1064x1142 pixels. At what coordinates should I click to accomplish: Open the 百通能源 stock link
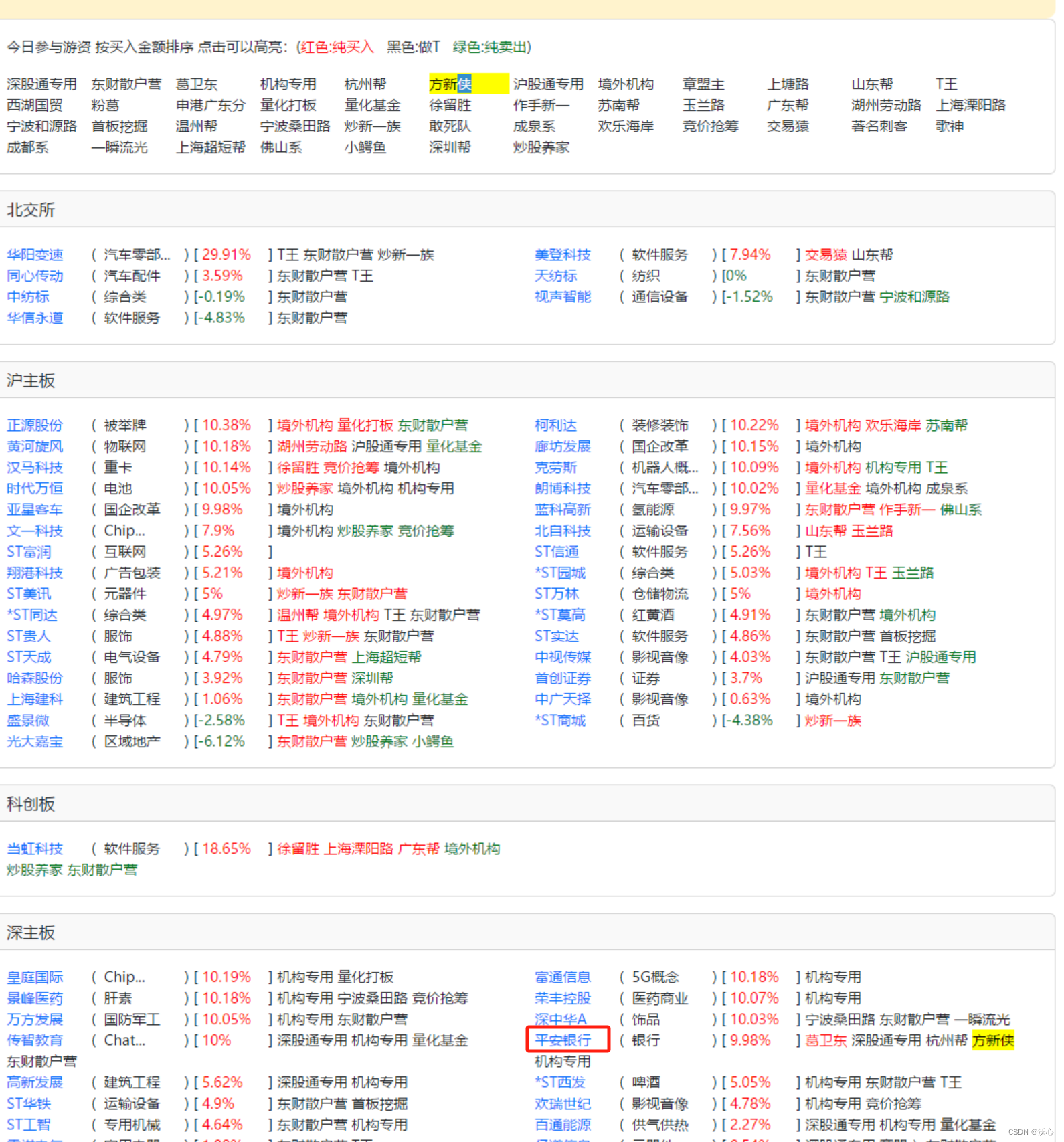tap(563, 1125)
